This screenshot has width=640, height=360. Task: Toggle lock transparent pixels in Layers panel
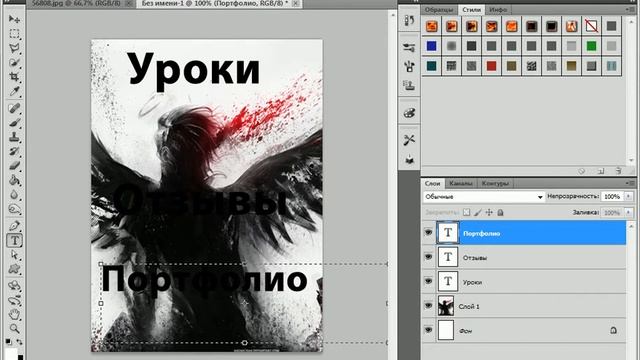point(467,212)
